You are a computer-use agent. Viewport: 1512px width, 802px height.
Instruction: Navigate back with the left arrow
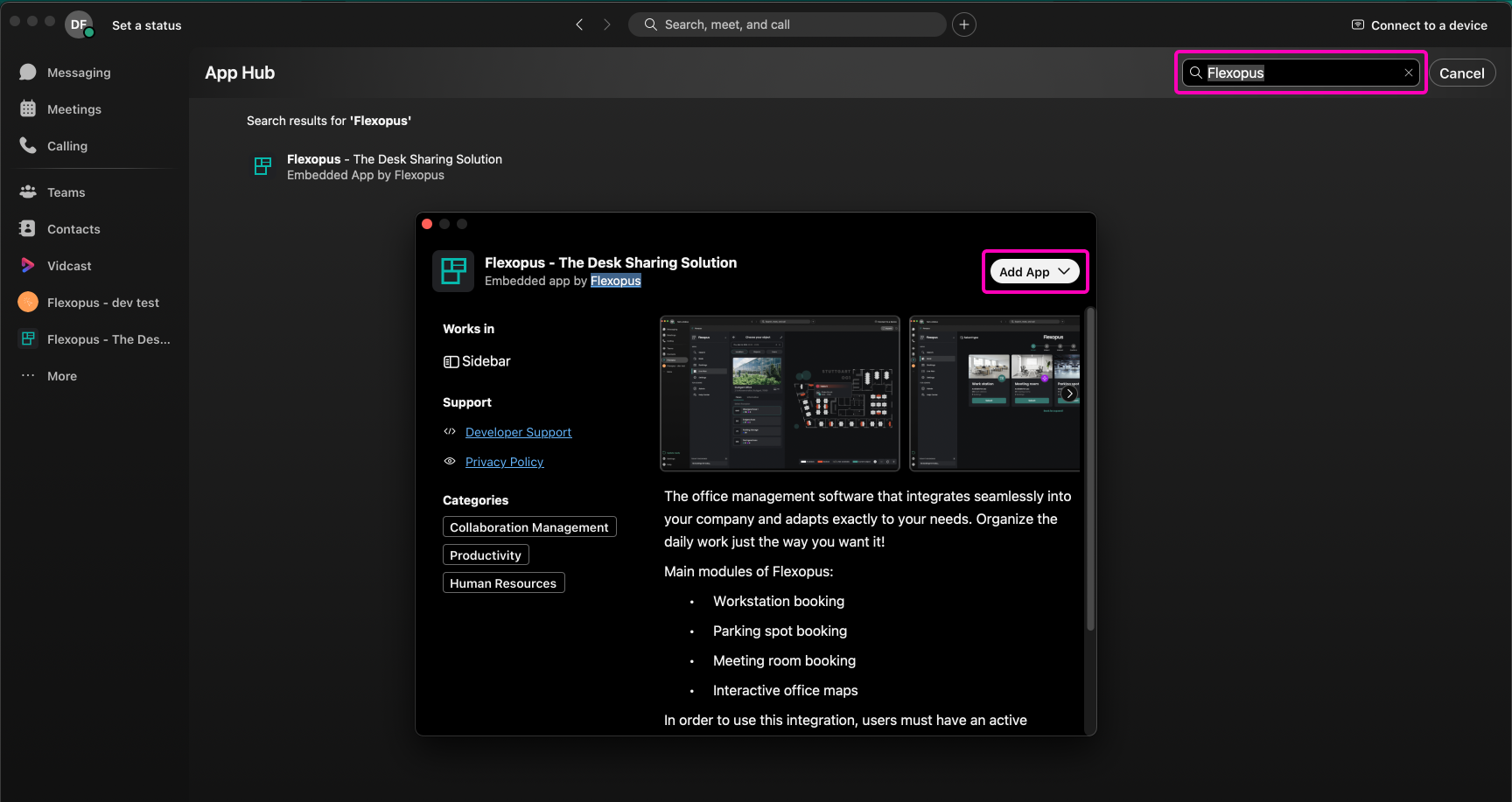[x=579, y=24]
